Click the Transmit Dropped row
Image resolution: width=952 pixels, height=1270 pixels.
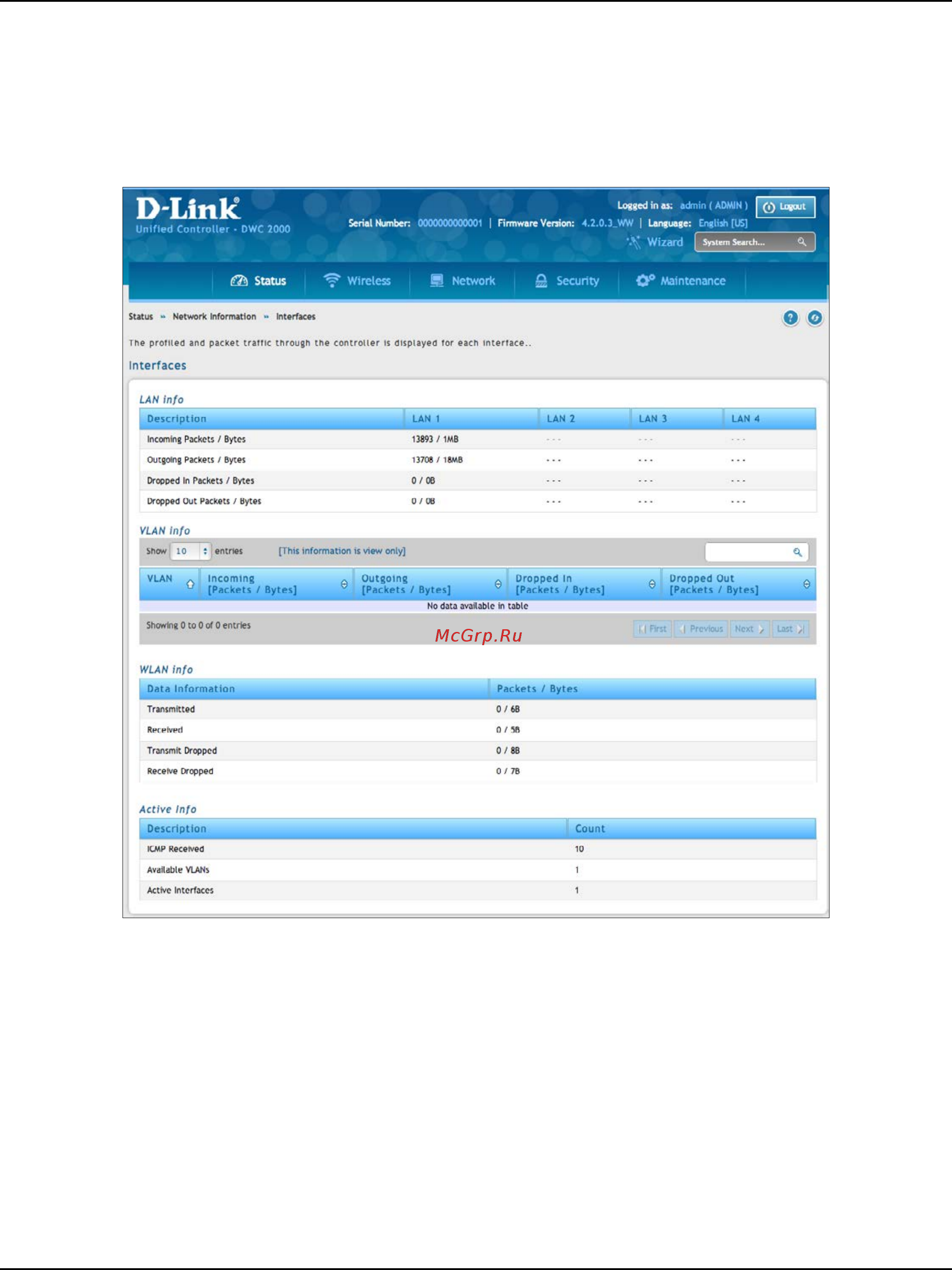click(477, 751)
